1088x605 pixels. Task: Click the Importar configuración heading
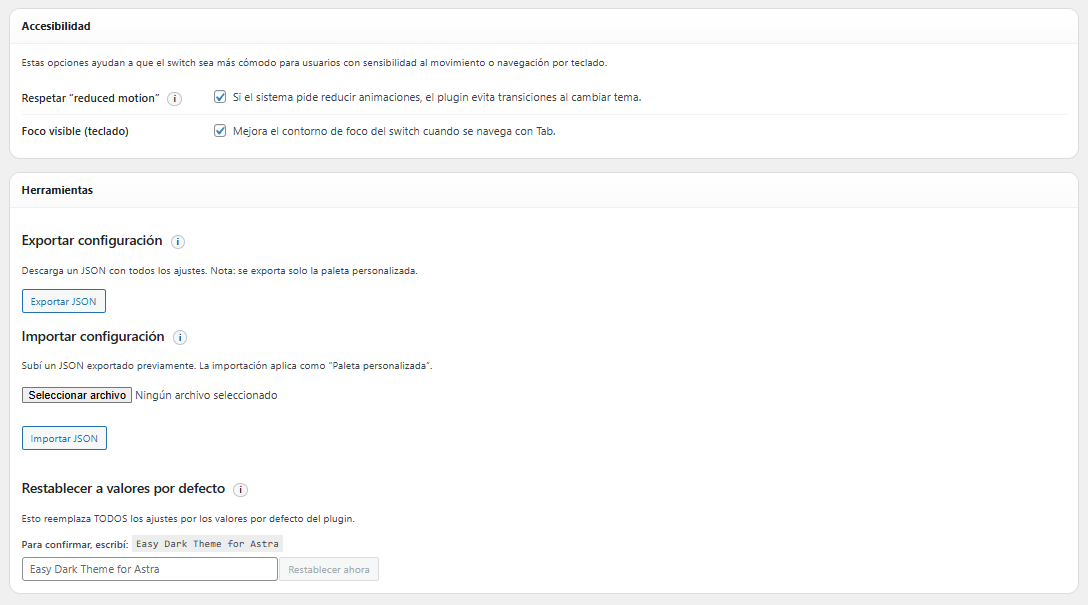coord(93,337)
